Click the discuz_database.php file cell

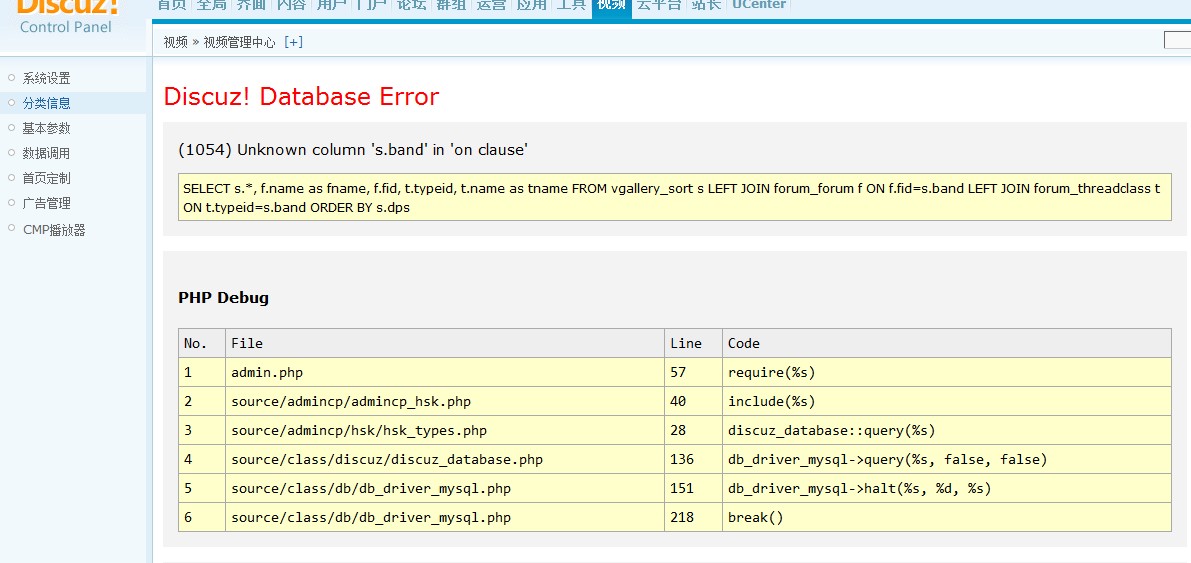tap(444, 459)
